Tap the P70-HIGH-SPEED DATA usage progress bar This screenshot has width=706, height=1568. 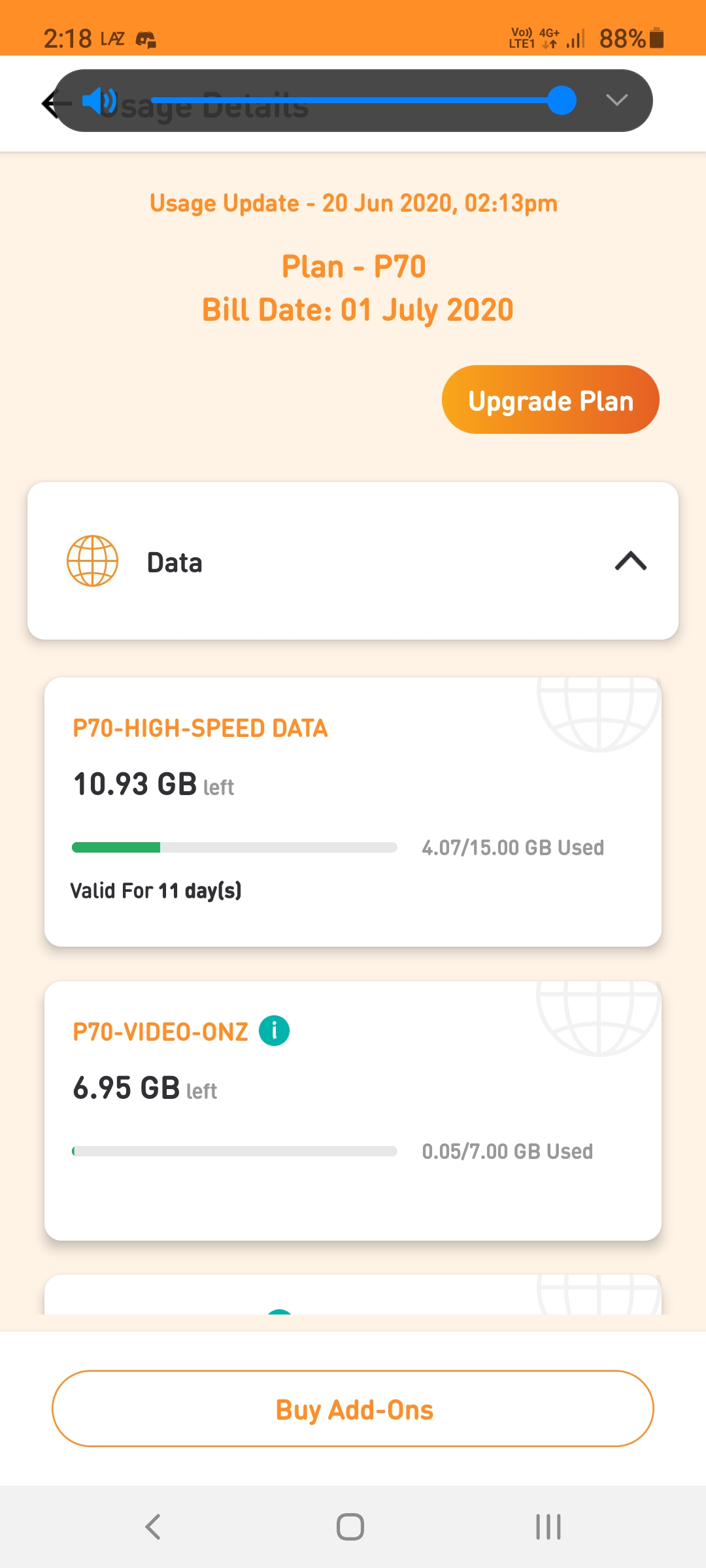pos(235,847)
